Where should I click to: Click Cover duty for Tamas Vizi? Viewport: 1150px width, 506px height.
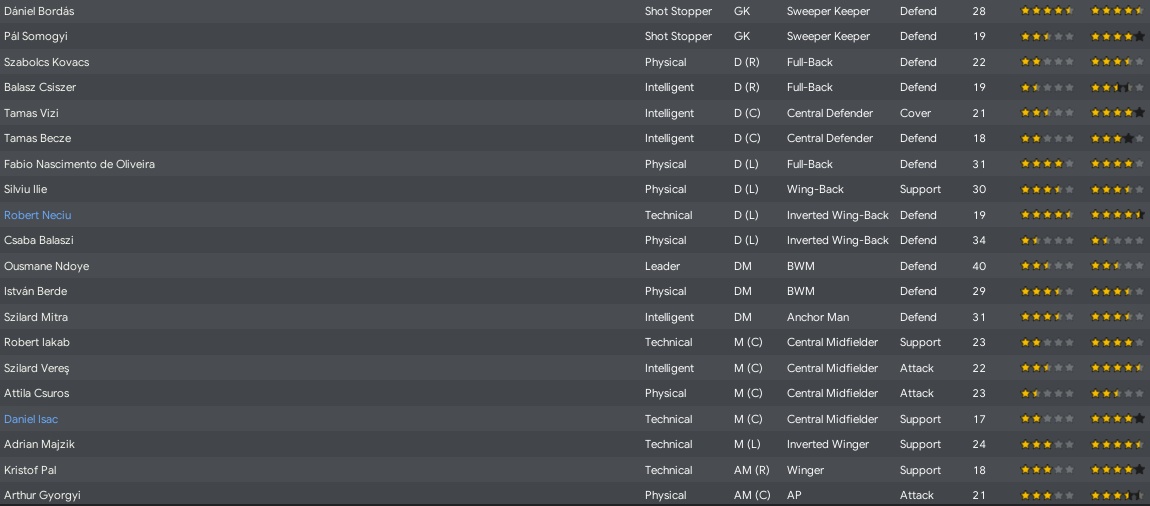(x=915, y=113)
